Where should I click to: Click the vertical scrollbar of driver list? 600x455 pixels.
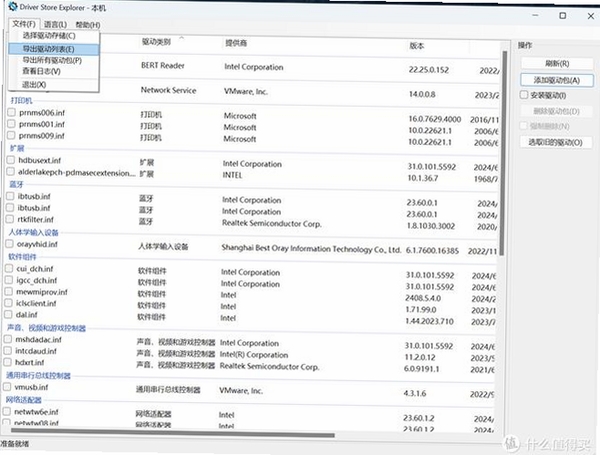pyautogui.click(x=504, y=153)
